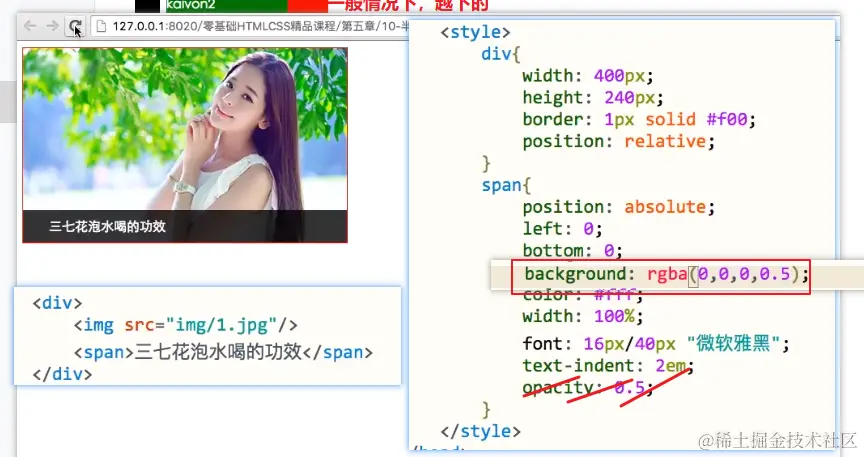Click the <span>三七花泡水喝的功效</span> line
The height and width of the screenshot is (457, 864).
coord(223,352)
